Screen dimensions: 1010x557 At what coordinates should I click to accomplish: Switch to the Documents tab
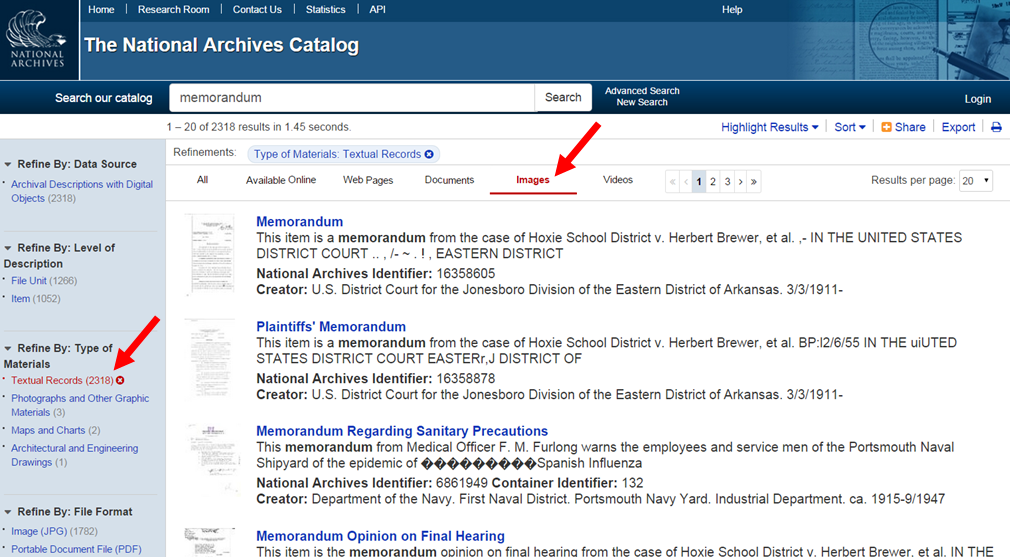[x=449, y=180]
